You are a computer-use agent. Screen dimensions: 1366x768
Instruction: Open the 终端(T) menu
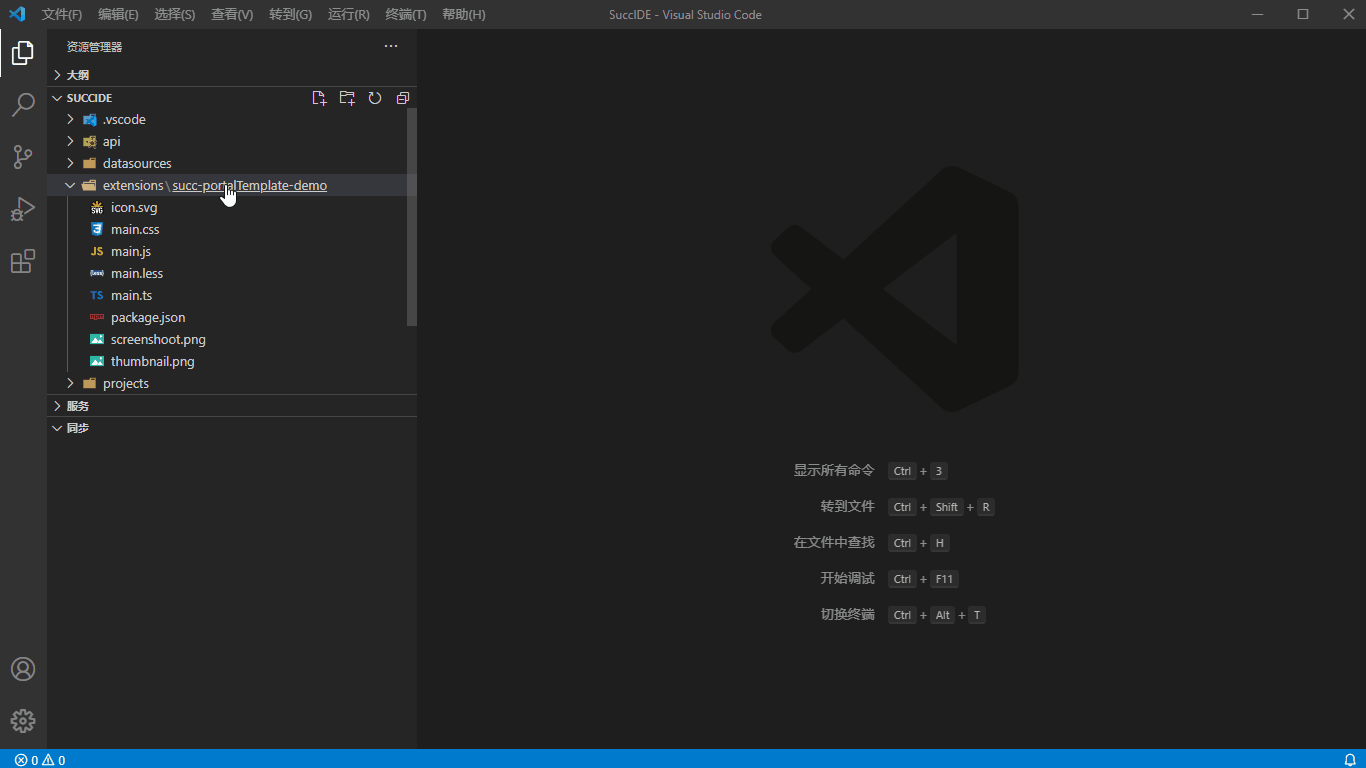point(405,15)
